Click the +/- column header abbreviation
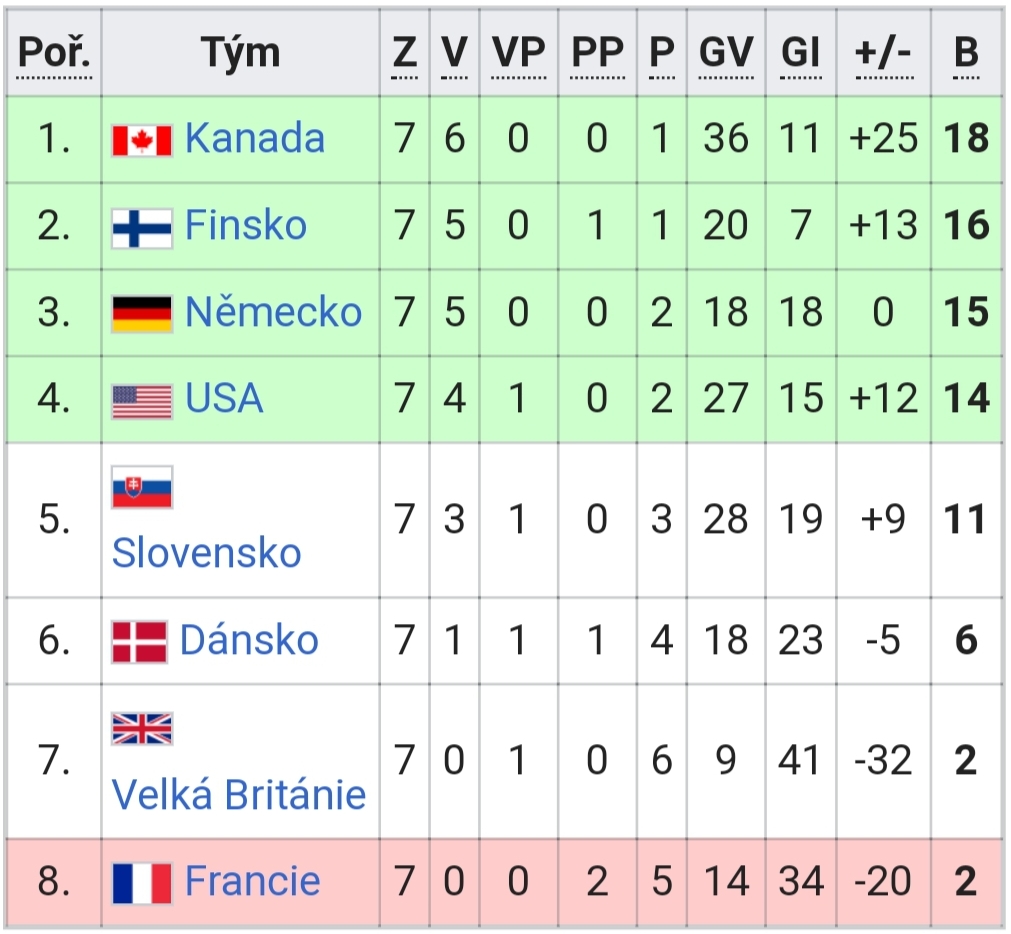The height and width of the screenshot is (934, 1011). coord(883,53)
